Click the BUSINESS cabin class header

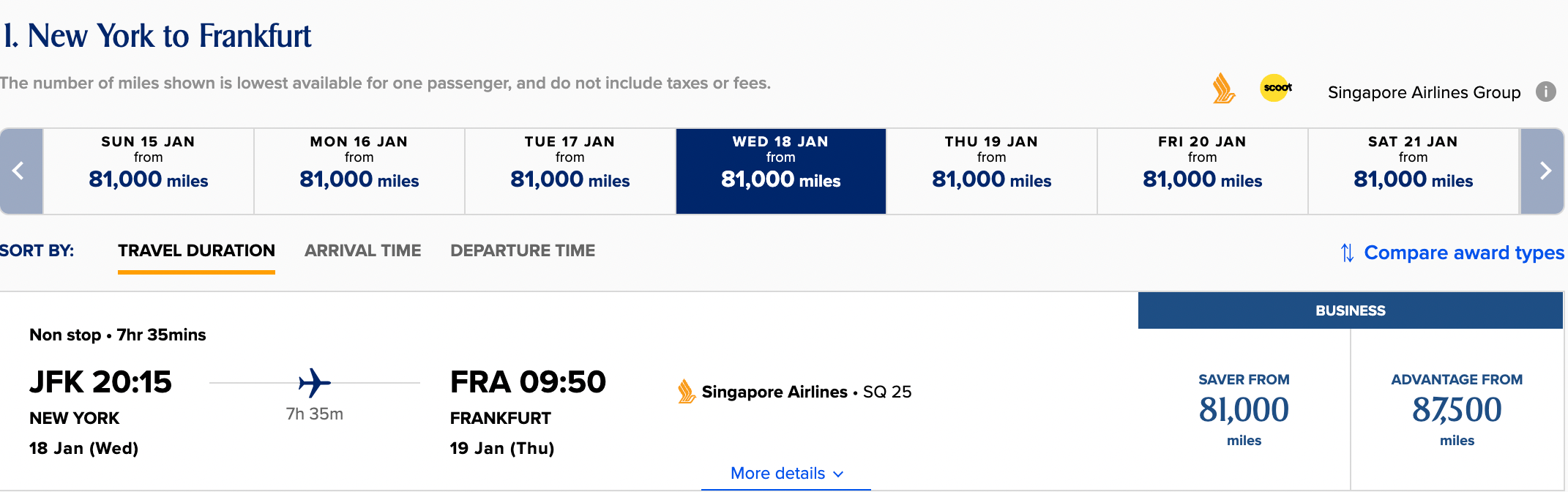pyautogui.click(x=1349, y=310)
